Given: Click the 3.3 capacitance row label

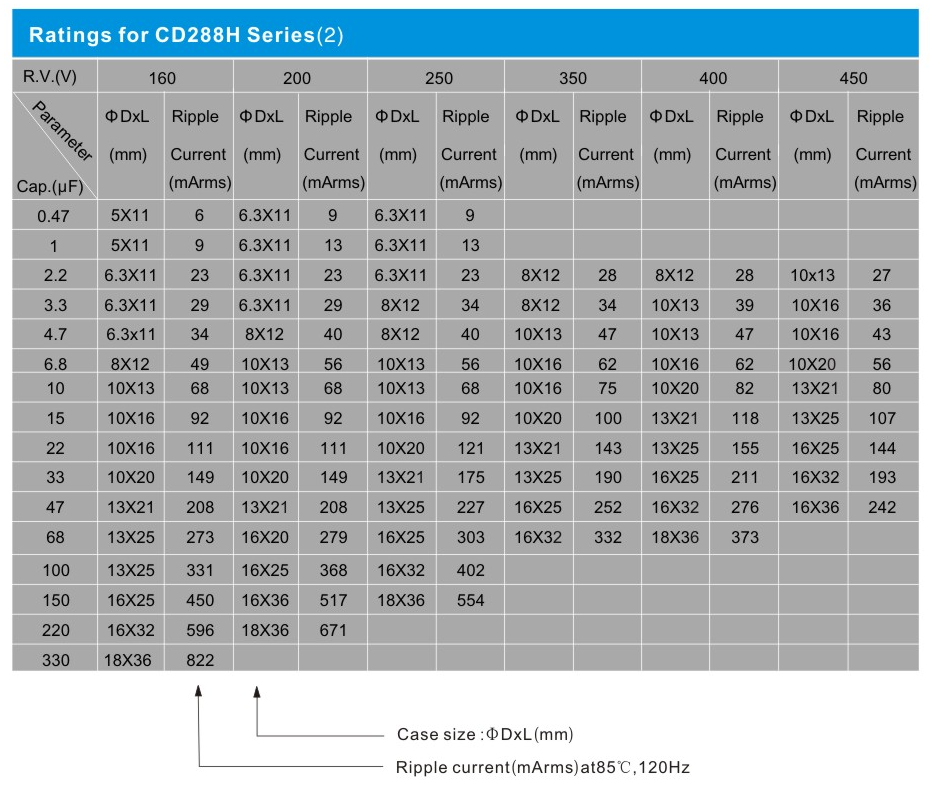Looking at the screenshot, I should point(55,305).
